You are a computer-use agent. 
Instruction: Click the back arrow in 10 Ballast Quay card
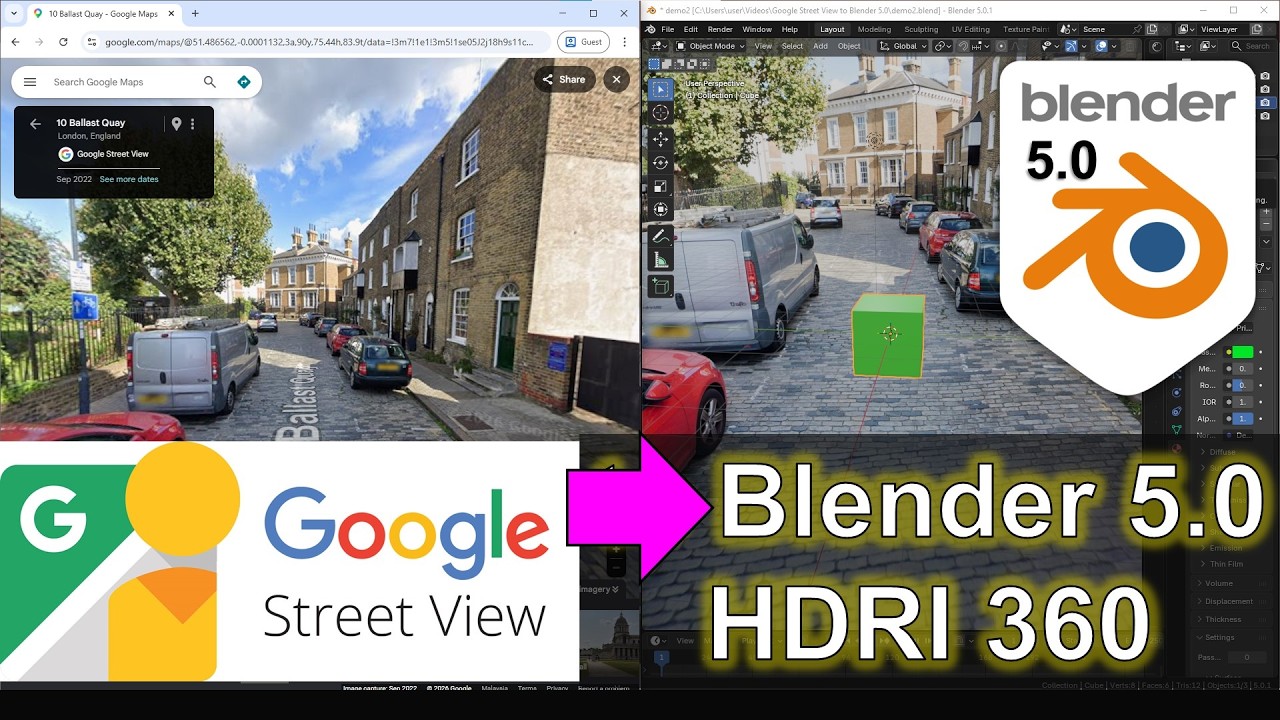35,124
